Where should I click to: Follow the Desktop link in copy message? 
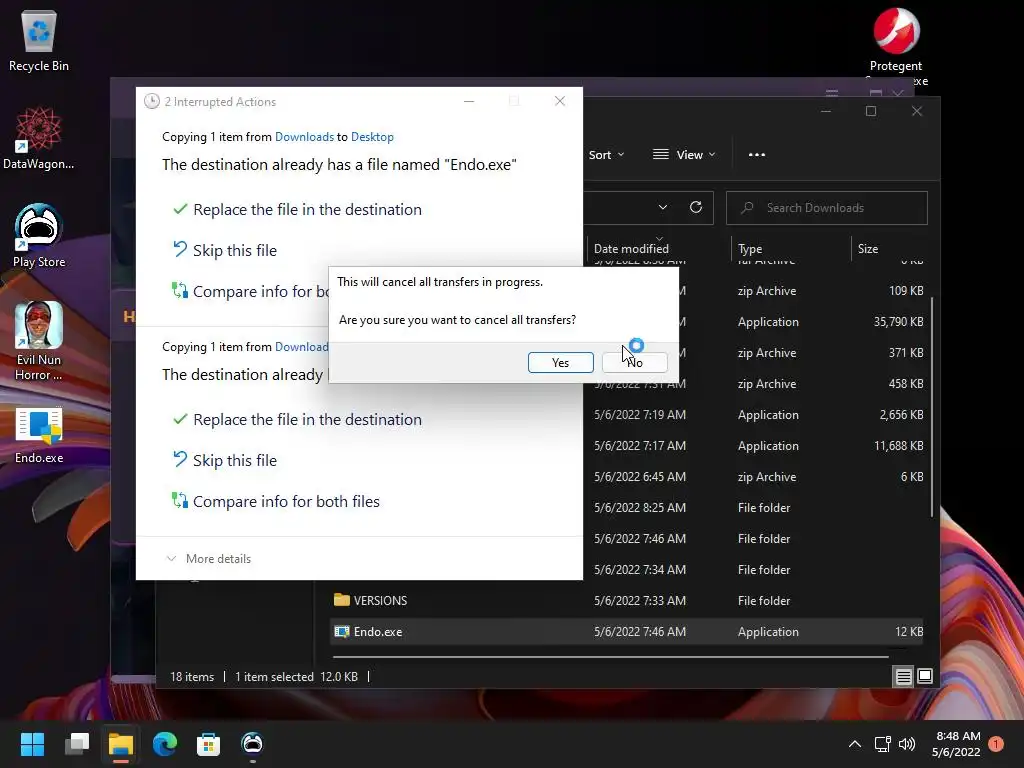coord(372,137)
